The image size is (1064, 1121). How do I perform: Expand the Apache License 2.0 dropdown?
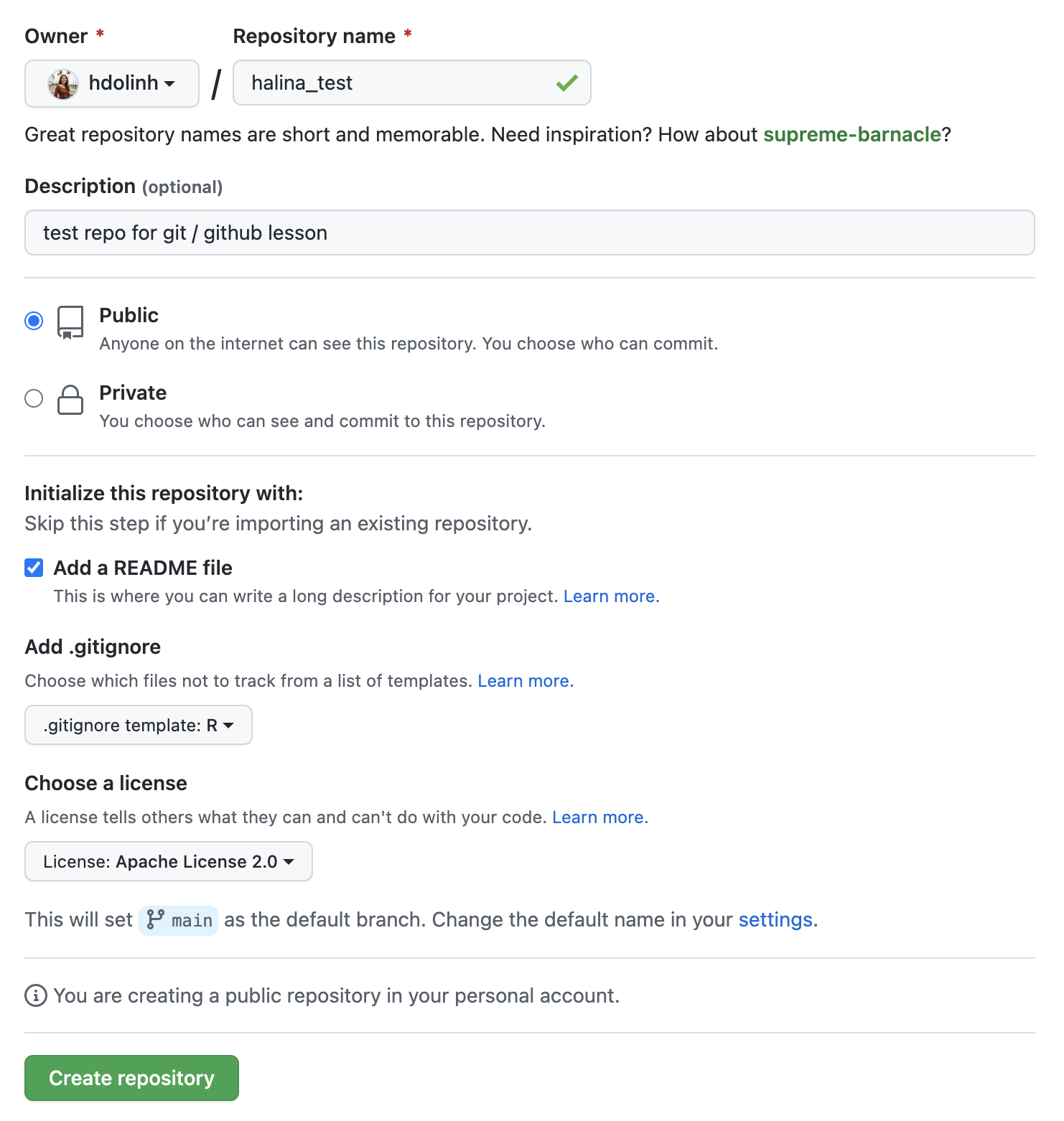(169, 861)
